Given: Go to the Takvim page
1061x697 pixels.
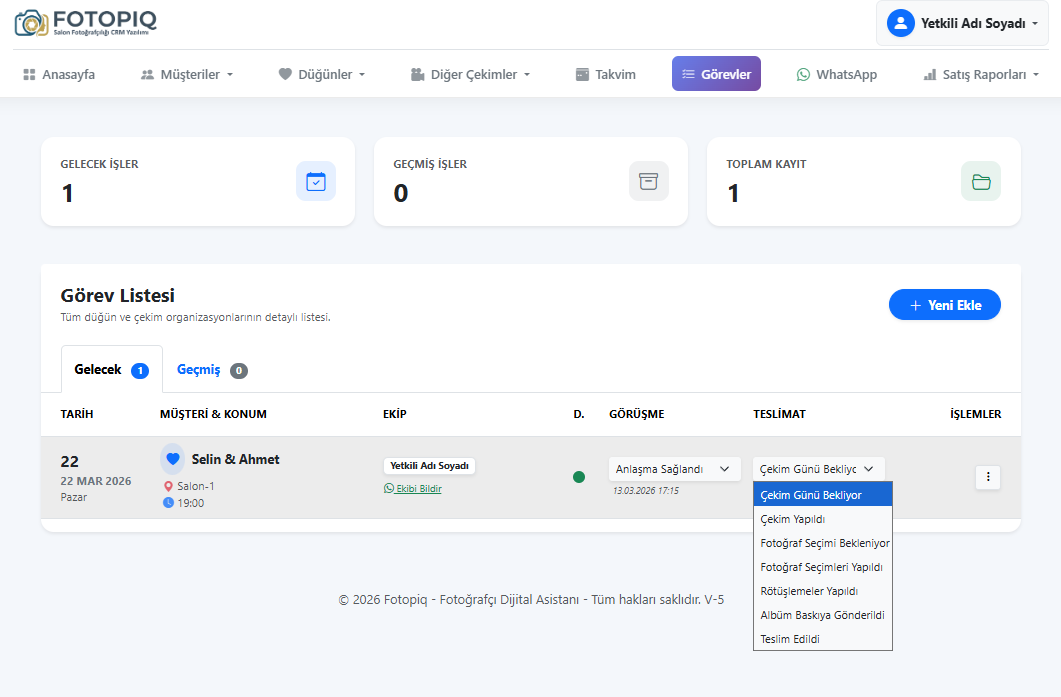Looking at the screenshot, I should [x=606, y=74].
